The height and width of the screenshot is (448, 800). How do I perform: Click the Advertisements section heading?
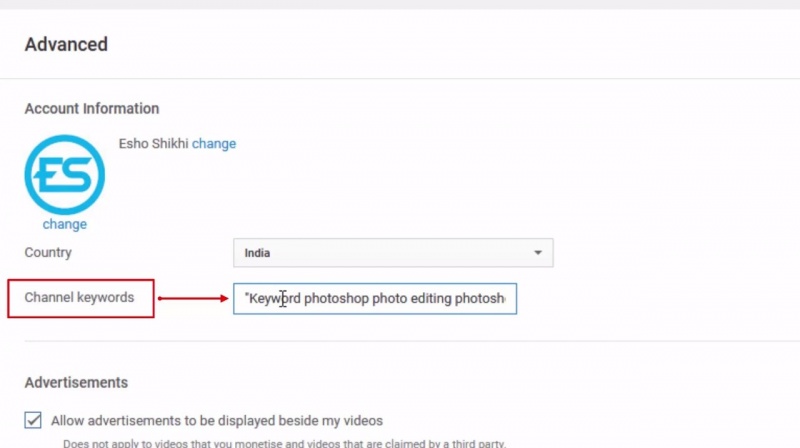(76, 382)
